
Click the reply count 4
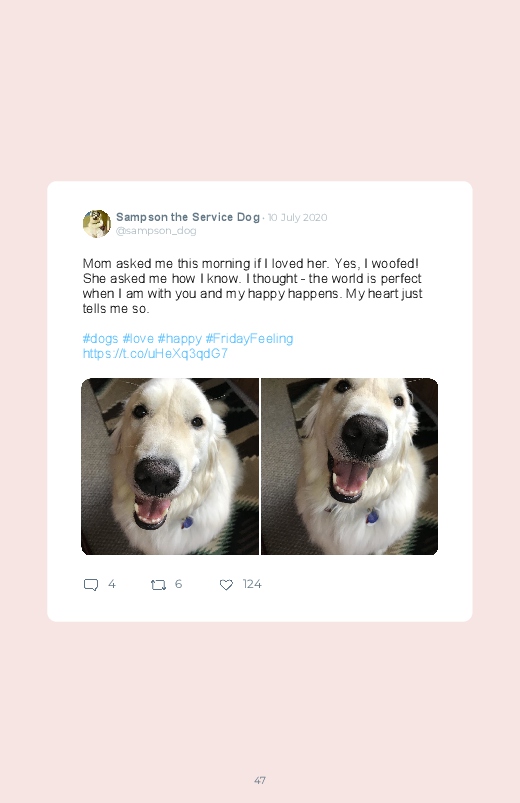(112, 584)
